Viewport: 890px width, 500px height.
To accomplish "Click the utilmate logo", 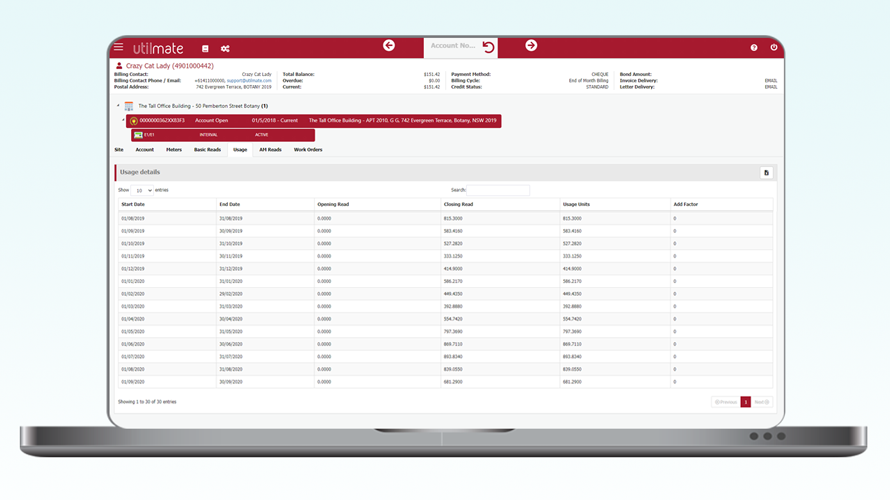I will [158, 48].
